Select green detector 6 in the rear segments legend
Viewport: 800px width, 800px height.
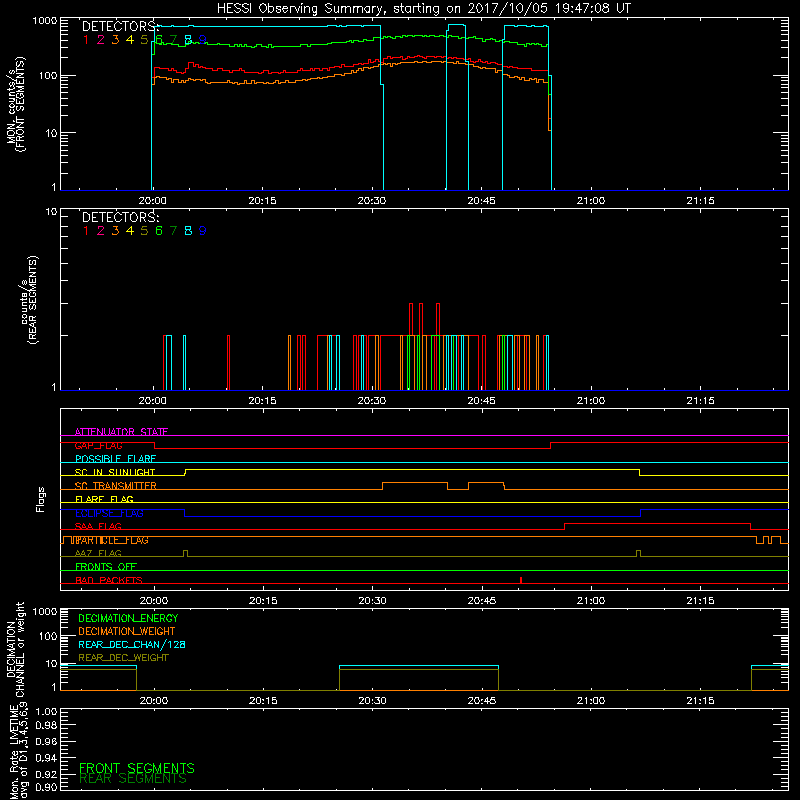coord(159,231)
